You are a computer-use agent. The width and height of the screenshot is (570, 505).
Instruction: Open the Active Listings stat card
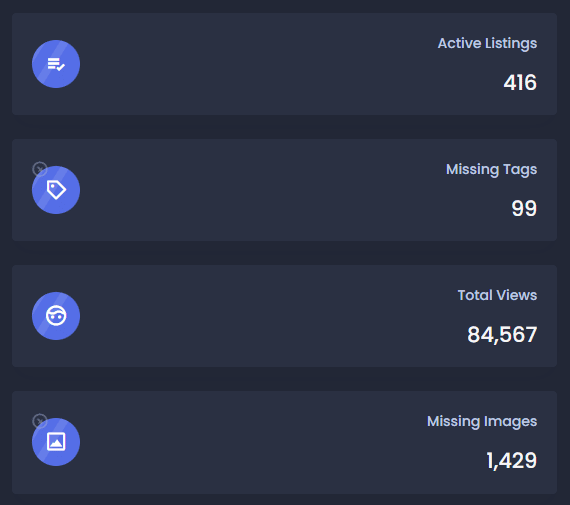[x=285, y=64]
